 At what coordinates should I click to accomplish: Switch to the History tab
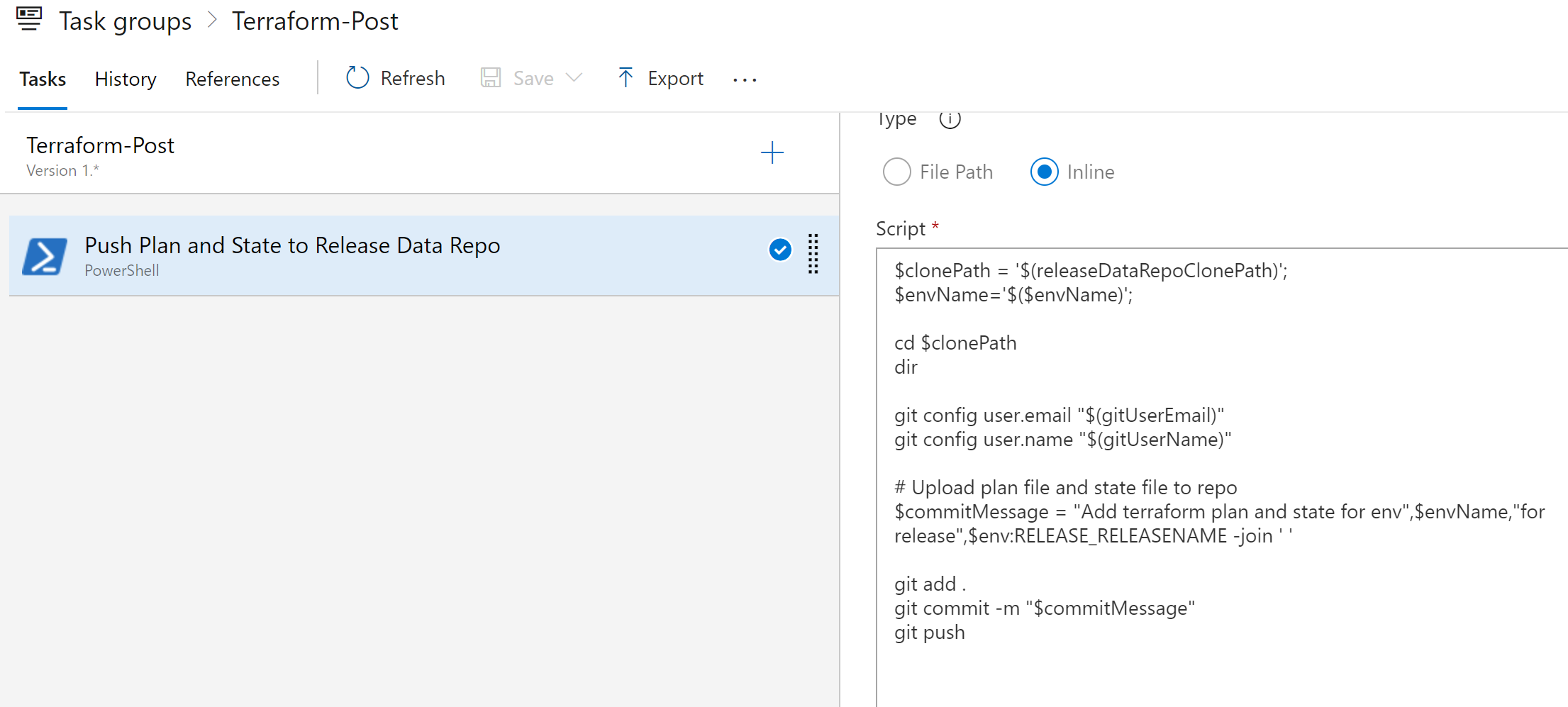point(125,79)
